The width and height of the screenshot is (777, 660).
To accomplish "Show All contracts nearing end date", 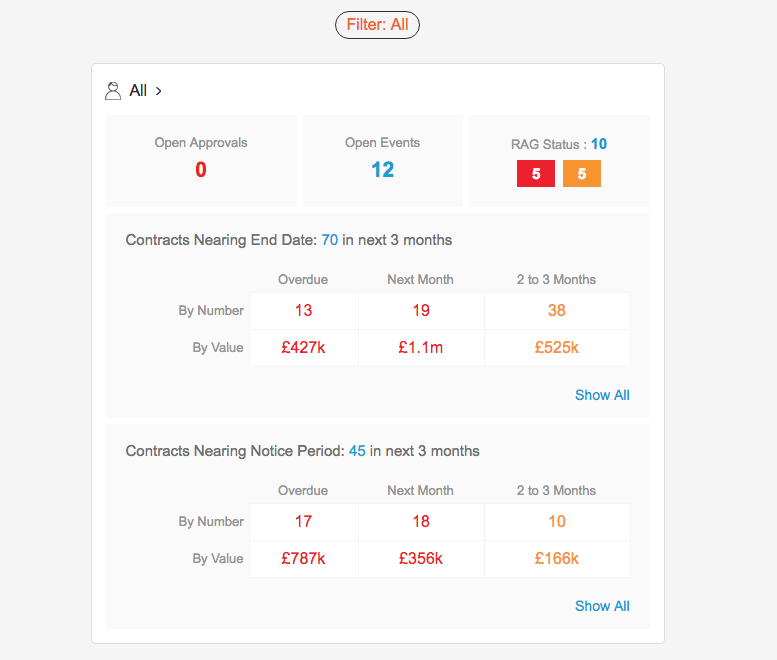I will 602,395.
